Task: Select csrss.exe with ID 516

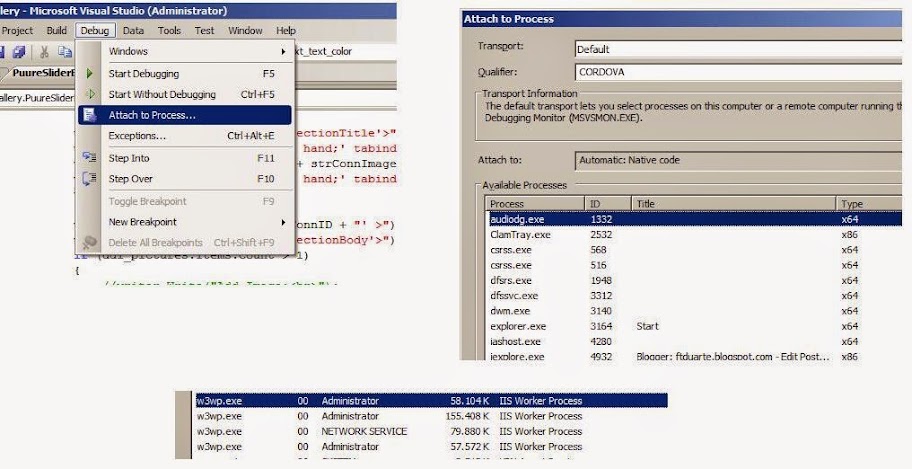Action: (x=694, y=265)
